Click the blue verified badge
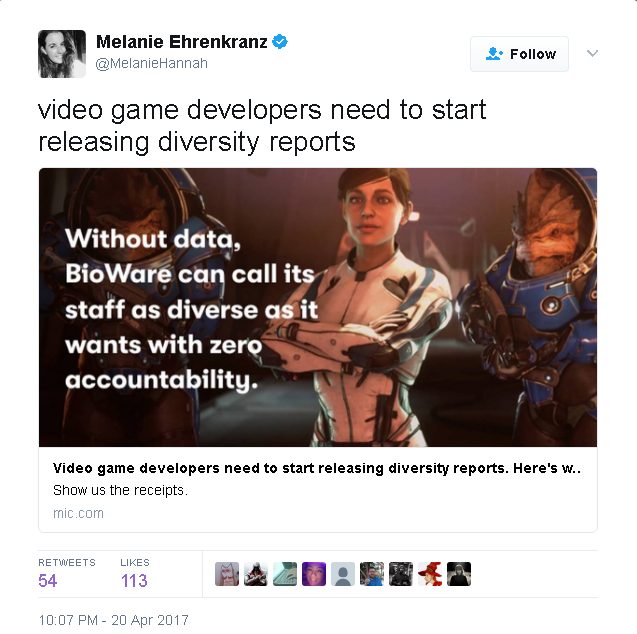 280,42
